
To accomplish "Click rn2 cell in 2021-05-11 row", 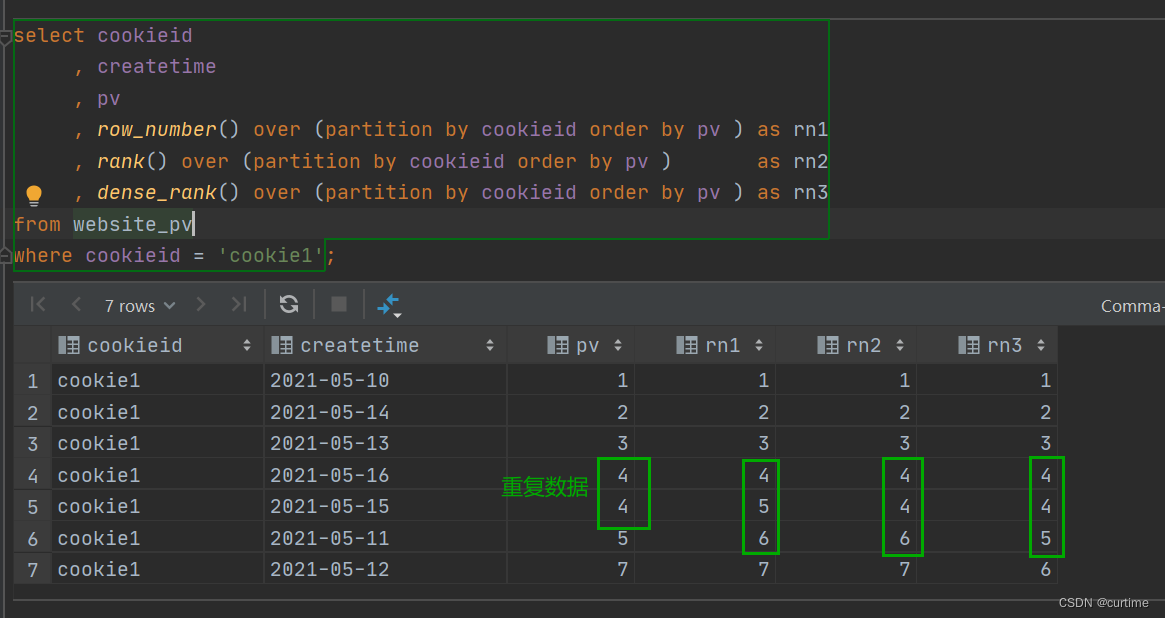I will click(x=846, y=539).
